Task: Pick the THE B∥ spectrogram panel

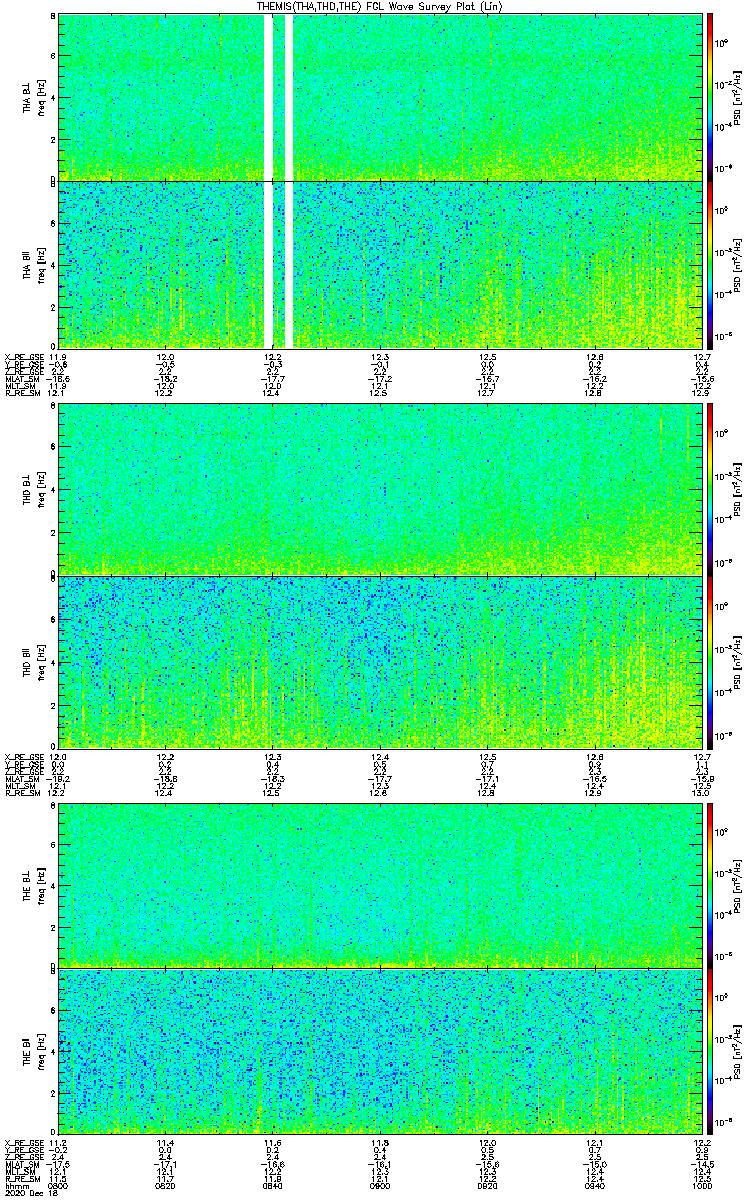Action: pos(380,1050)
